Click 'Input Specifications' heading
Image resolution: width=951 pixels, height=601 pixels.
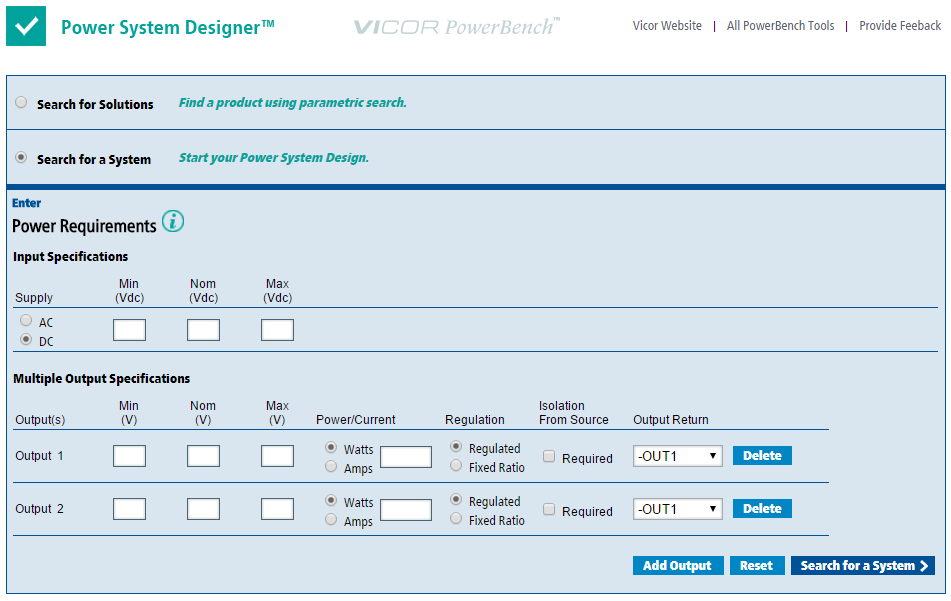pos(70,257)
